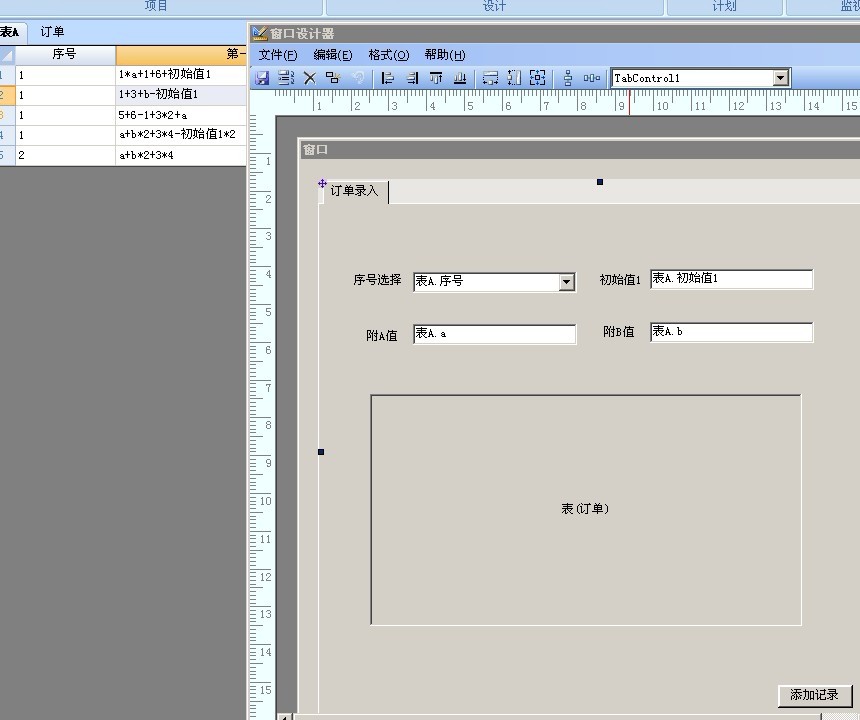The height and width of the screenshot is (720, 860).
Task: Make selected controls the same size
Action: pyautogui.click(x=538, y=78)
